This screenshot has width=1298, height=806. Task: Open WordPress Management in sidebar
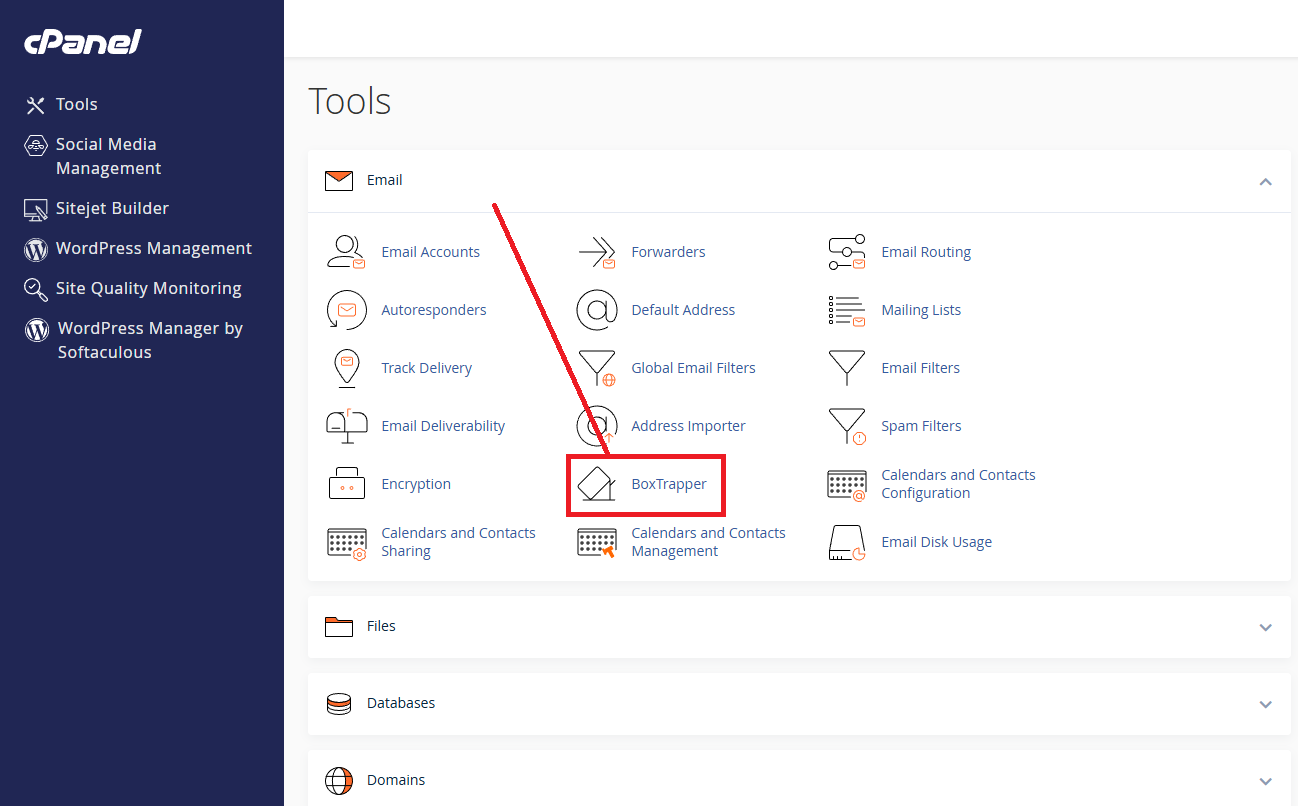click(x=154, y=248)
